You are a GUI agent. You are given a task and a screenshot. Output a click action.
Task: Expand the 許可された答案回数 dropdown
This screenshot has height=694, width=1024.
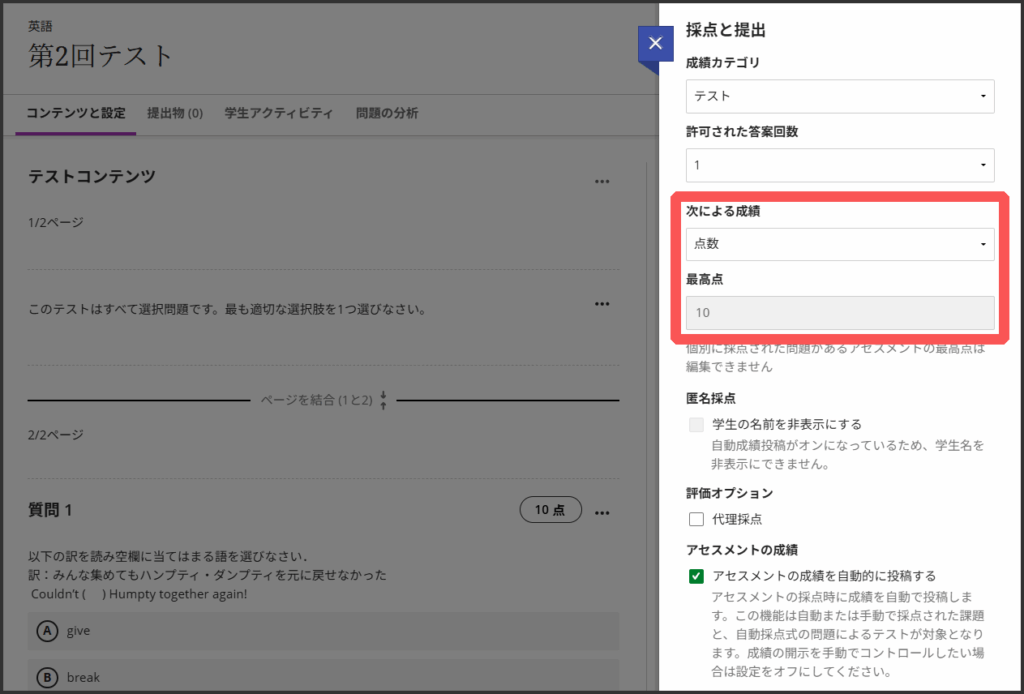[839, 164]
